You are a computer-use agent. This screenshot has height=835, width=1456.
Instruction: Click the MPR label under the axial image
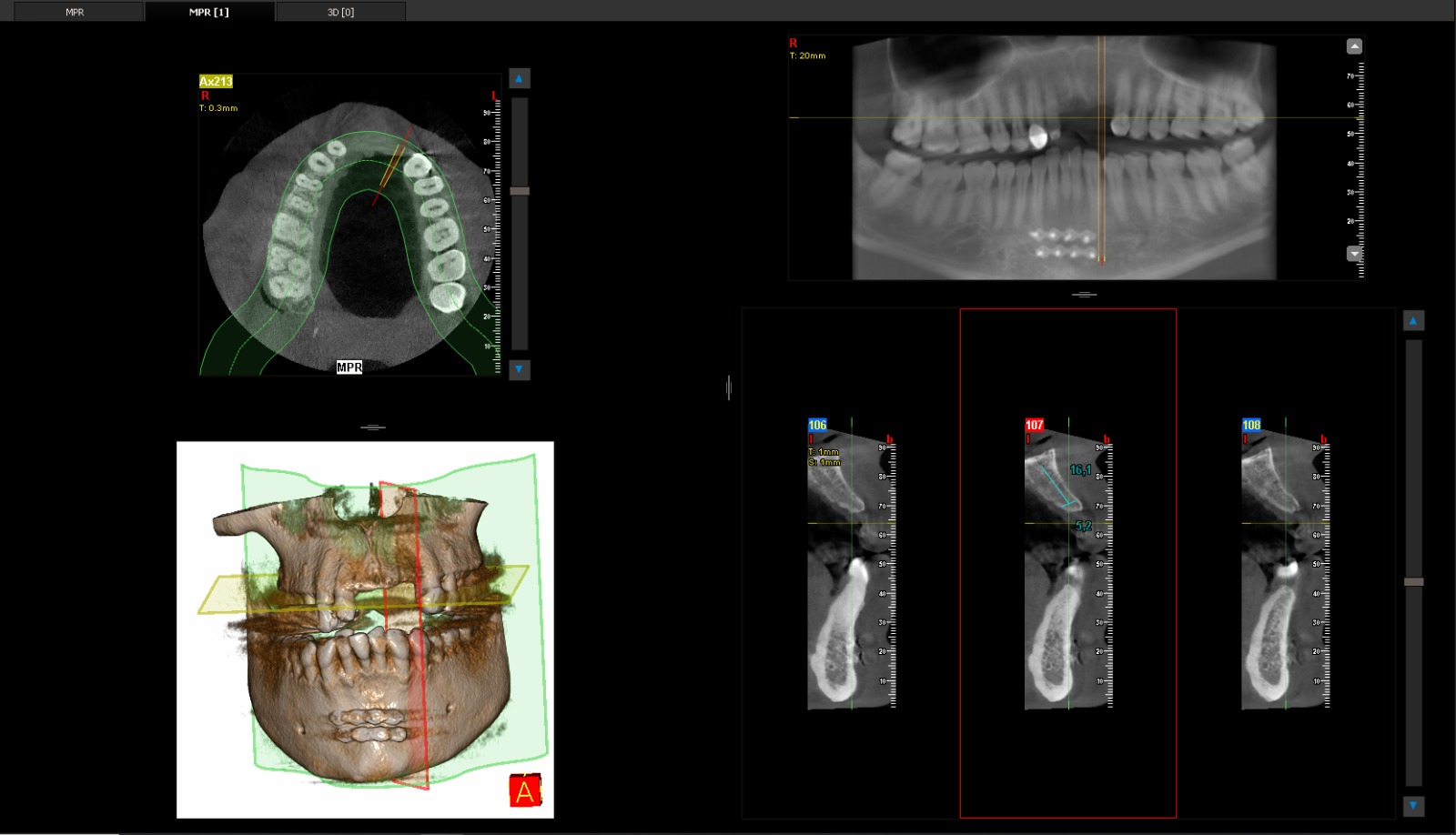click(x=349, y=367)
